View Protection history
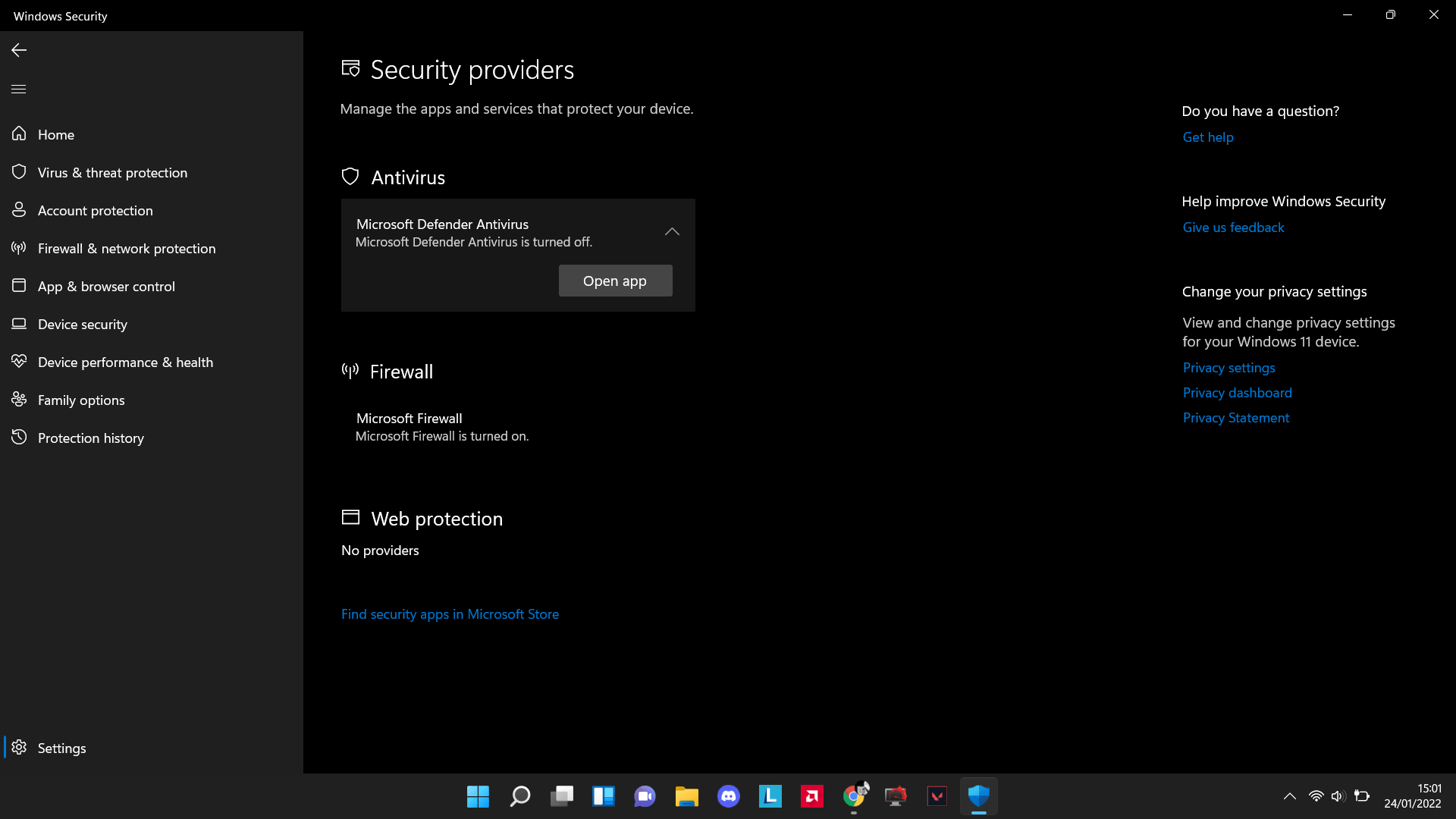1456x819 pixels. pyautogui.click(x=91, y=438)
